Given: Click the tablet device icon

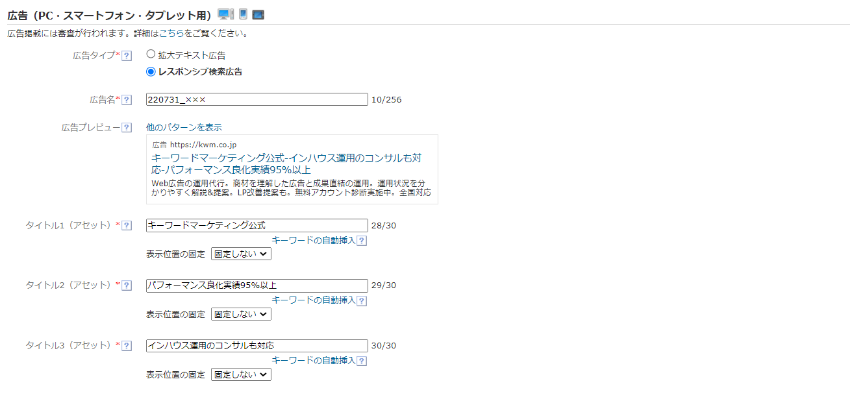Looking at the screenshot, I should pyautogui.click(x=258, y=14).
